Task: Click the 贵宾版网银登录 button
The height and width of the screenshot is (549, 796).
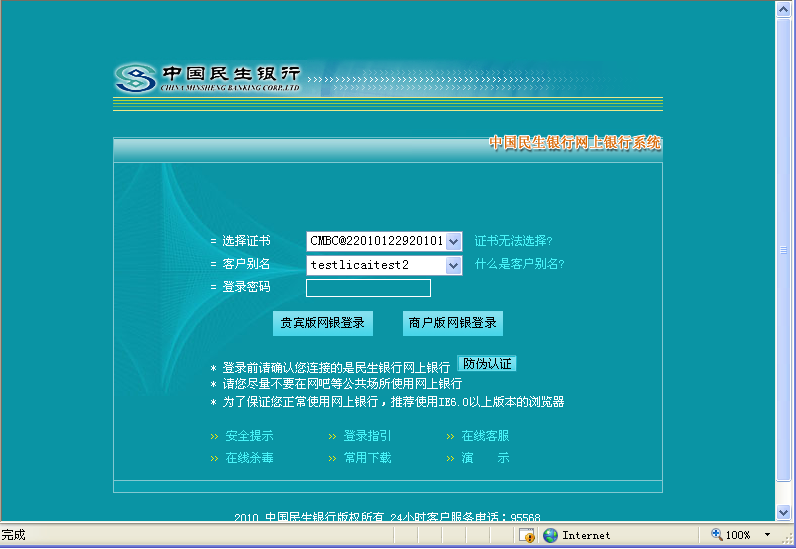Action: [323, 323]
